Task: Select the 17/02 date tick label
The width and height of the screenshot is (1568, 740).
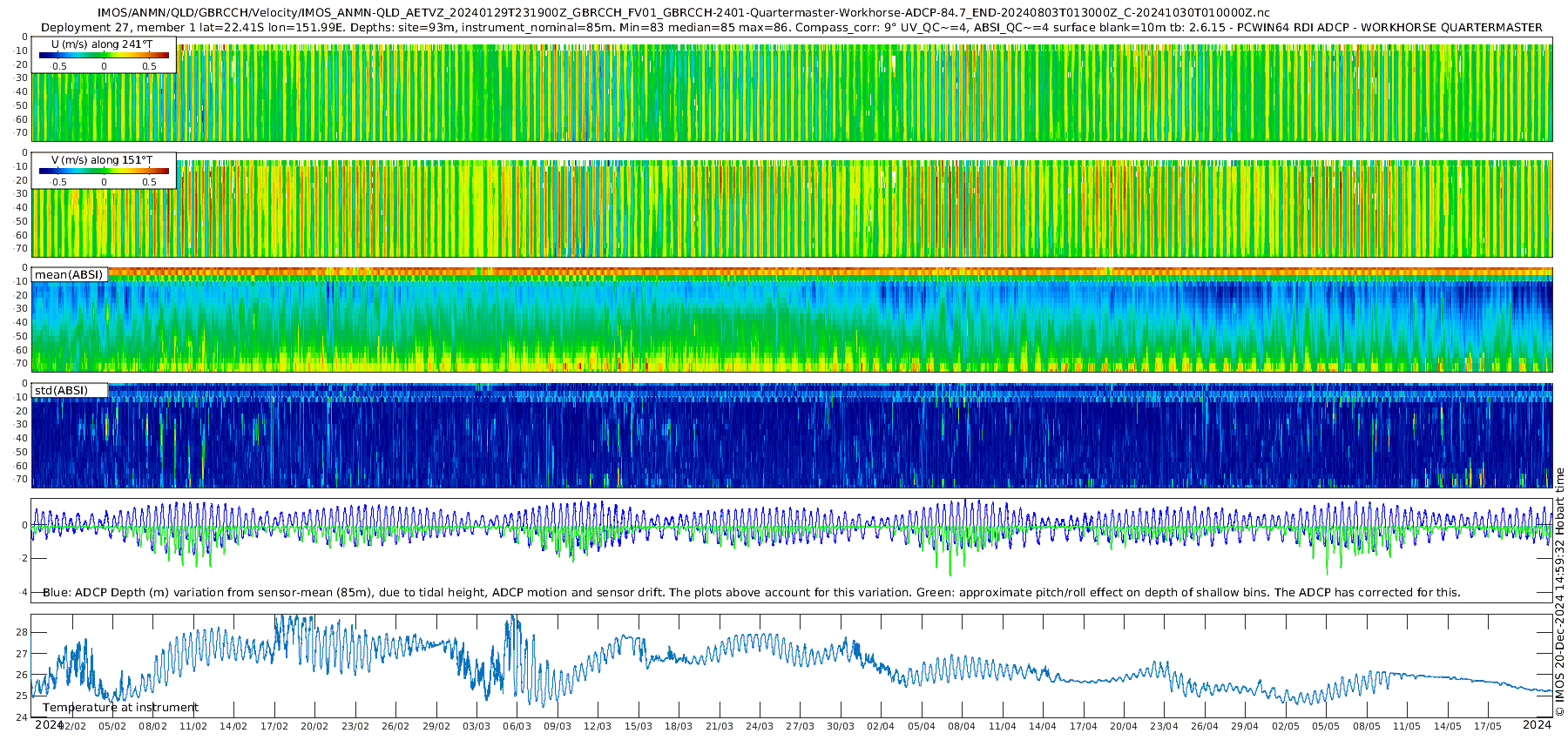Action: [x=274, y=726]
